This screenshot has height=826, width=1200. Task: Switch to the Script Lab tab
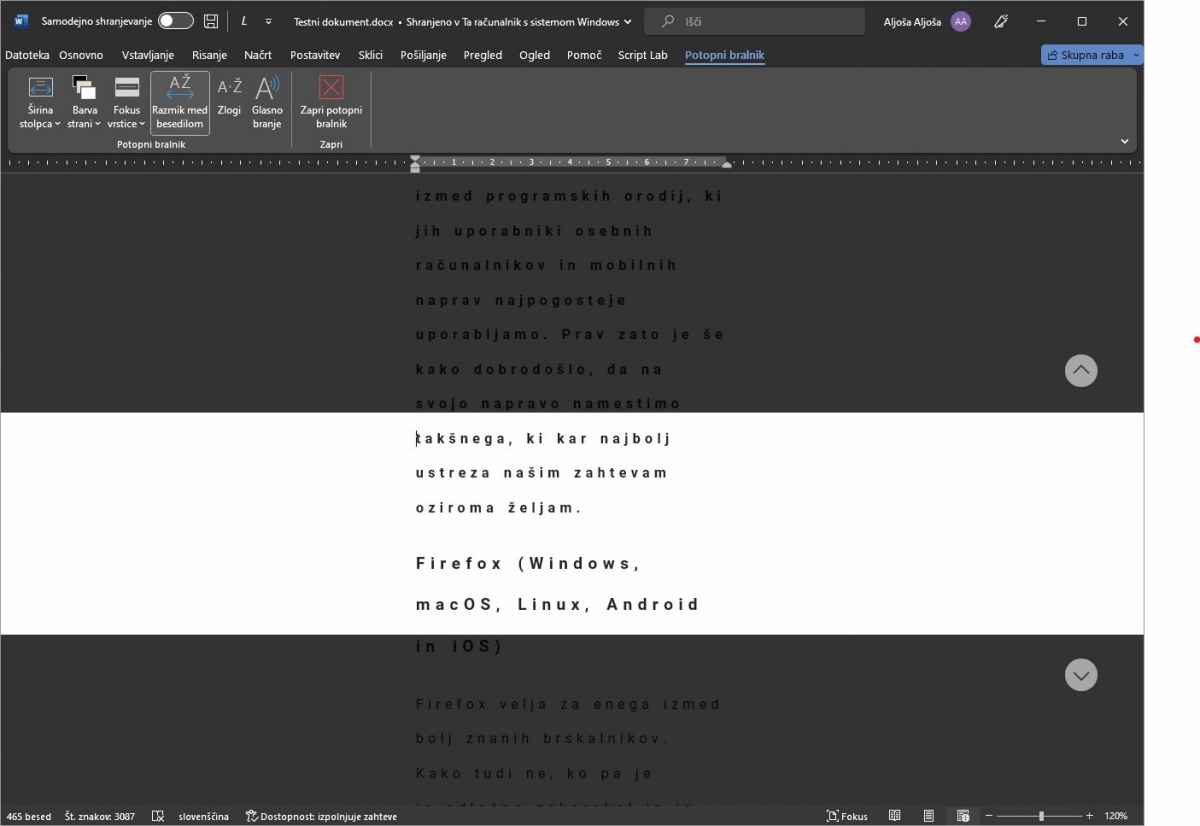coord(643,55)
